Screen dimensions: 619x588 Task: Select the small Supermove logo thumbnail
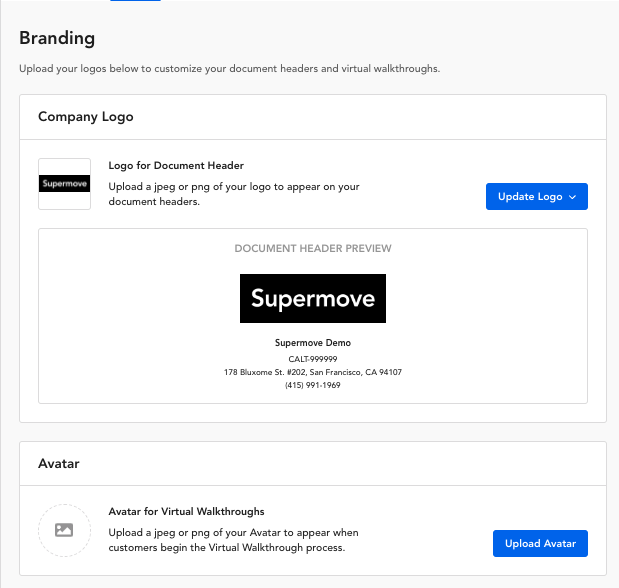64,184
